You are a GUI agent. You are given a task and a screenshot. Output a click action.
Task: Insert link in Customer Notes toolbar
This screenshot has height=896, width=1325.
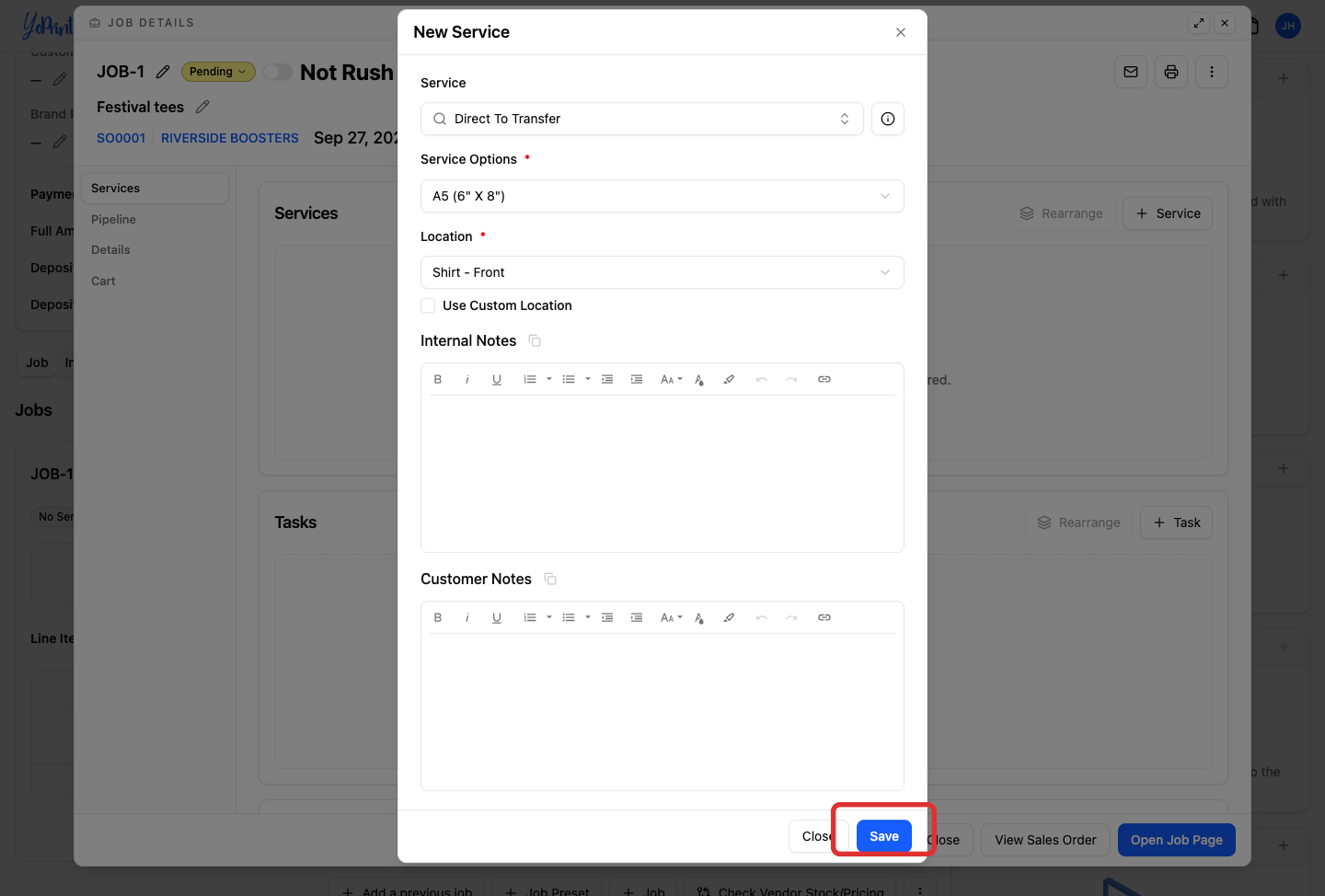click(x=824, y=617)
